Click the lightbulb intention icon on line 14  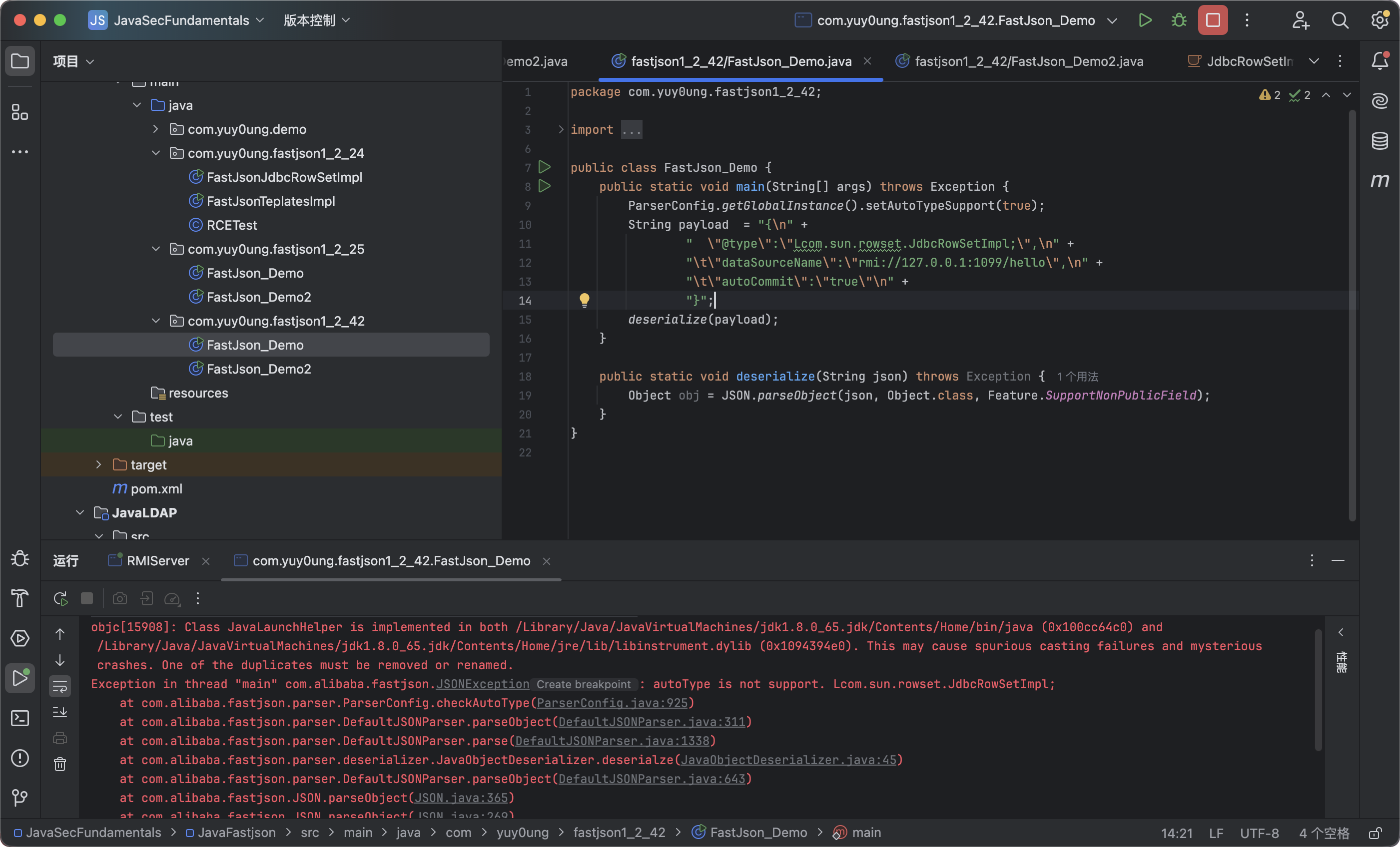tap(584, 300)
